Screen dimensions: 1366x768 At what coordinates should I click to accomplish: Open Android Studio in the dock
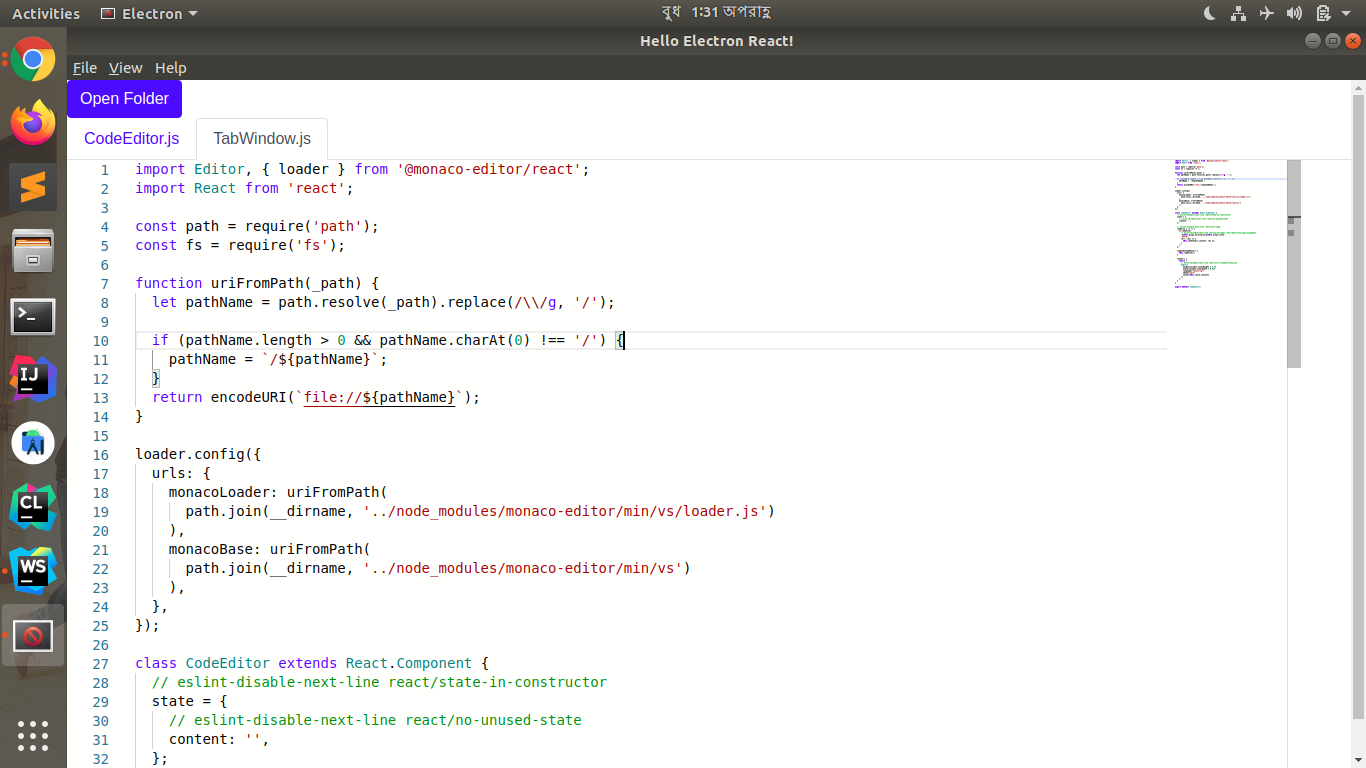coord(33,442)
